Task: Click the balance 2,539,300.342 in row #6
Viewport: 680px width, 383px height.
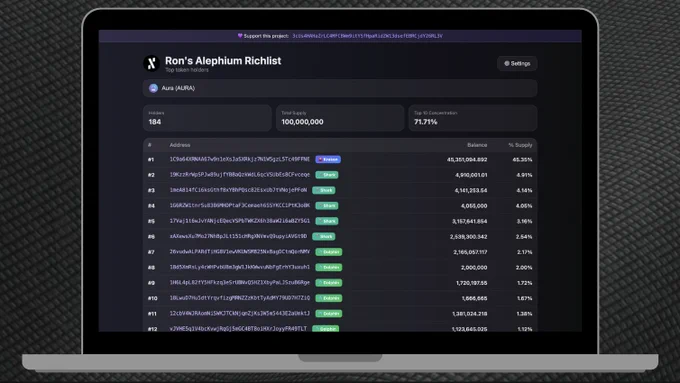Action: coord(468,236)
